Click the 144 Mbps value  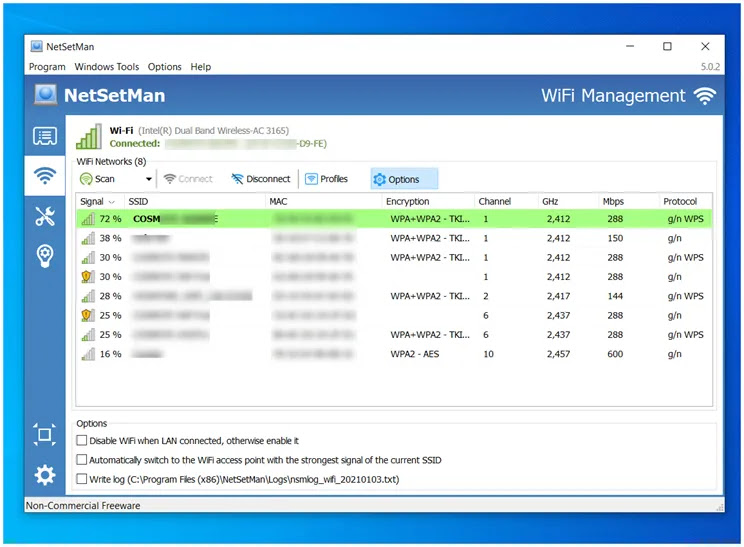(615, 296)
